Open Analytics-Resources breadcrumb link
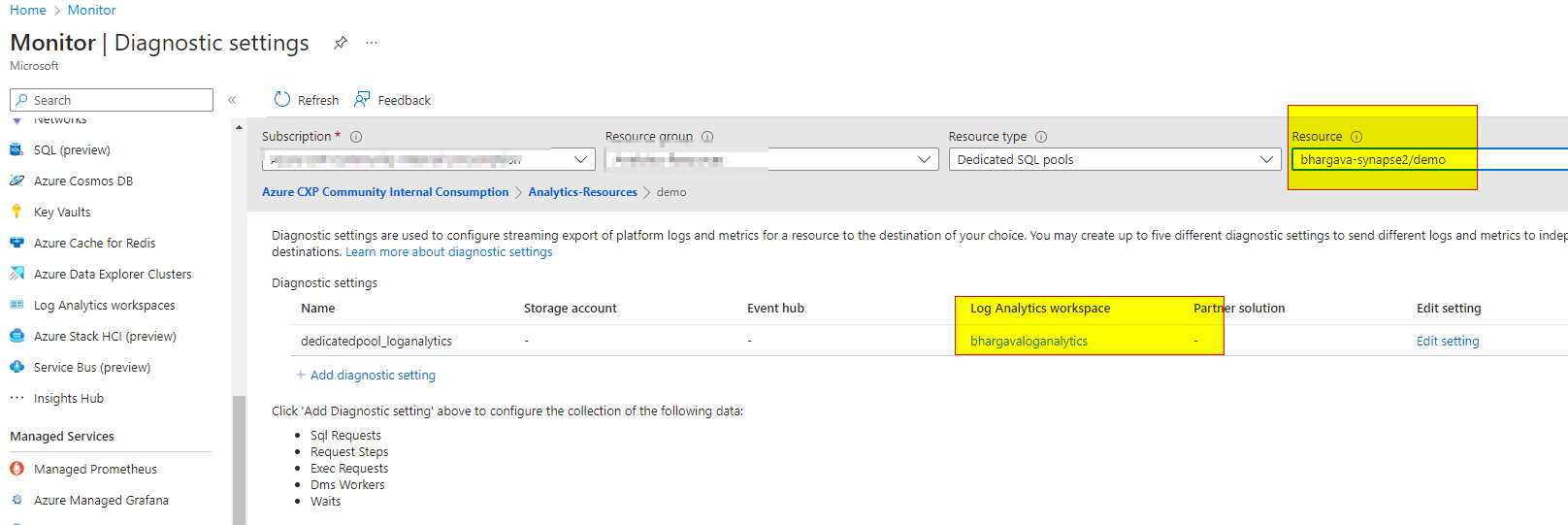 583,192
